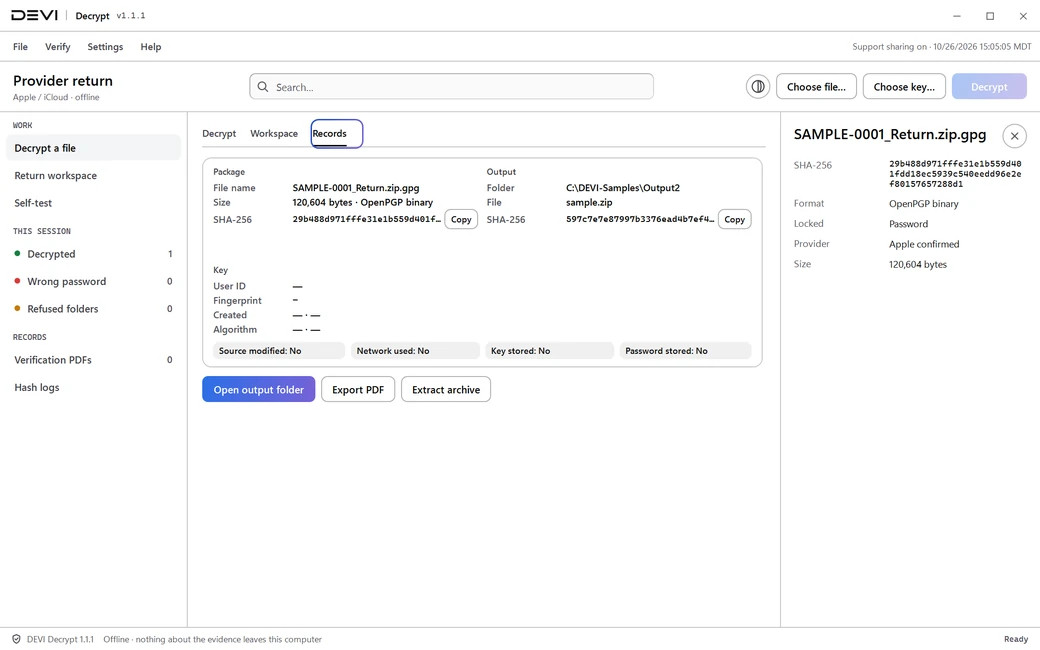
Task: Open Verification PDFs records
Action: tap(94, 360)
